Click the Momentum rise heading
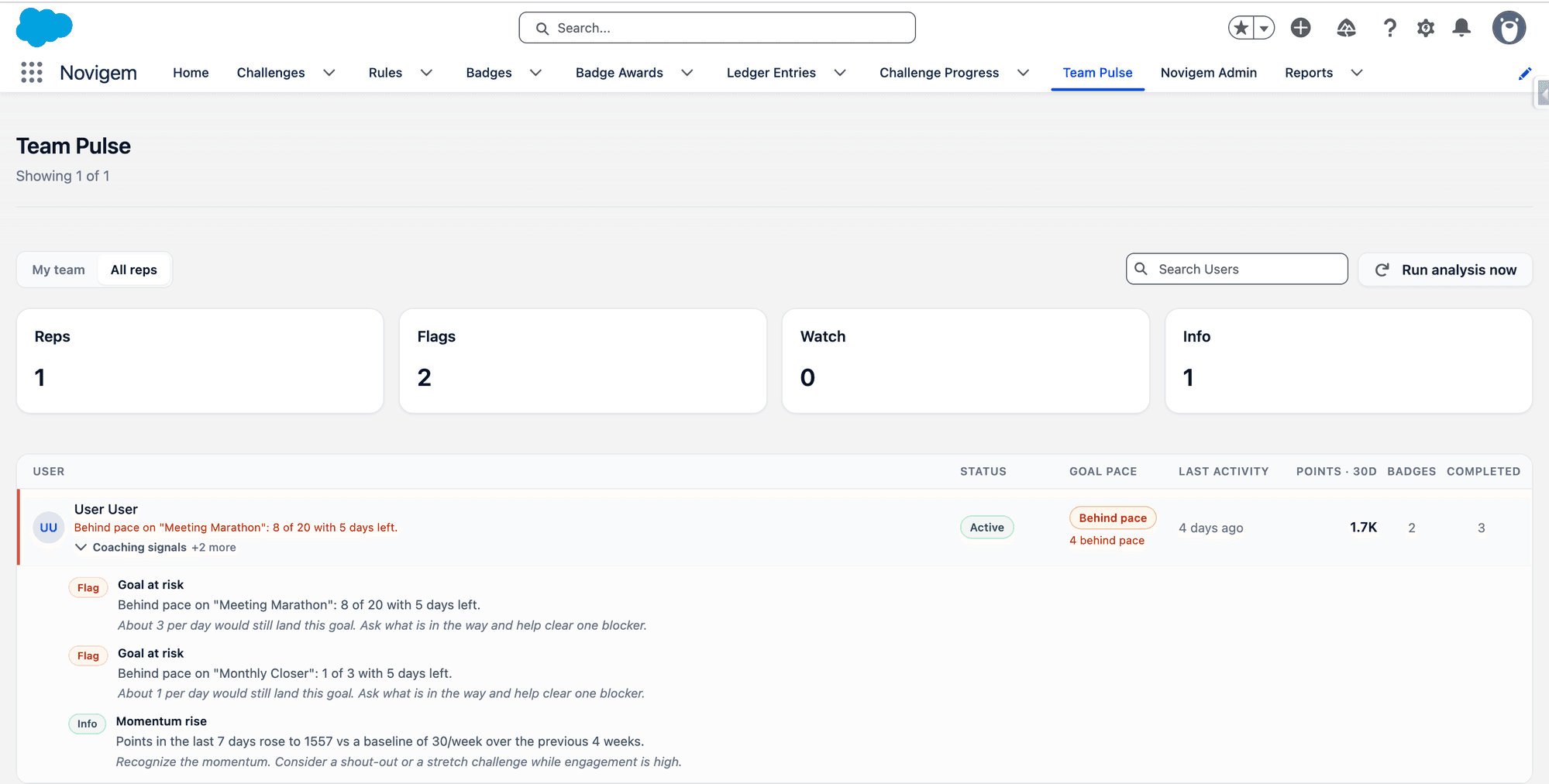This screenshot has width=1549, height=784. tap(161, 721)
